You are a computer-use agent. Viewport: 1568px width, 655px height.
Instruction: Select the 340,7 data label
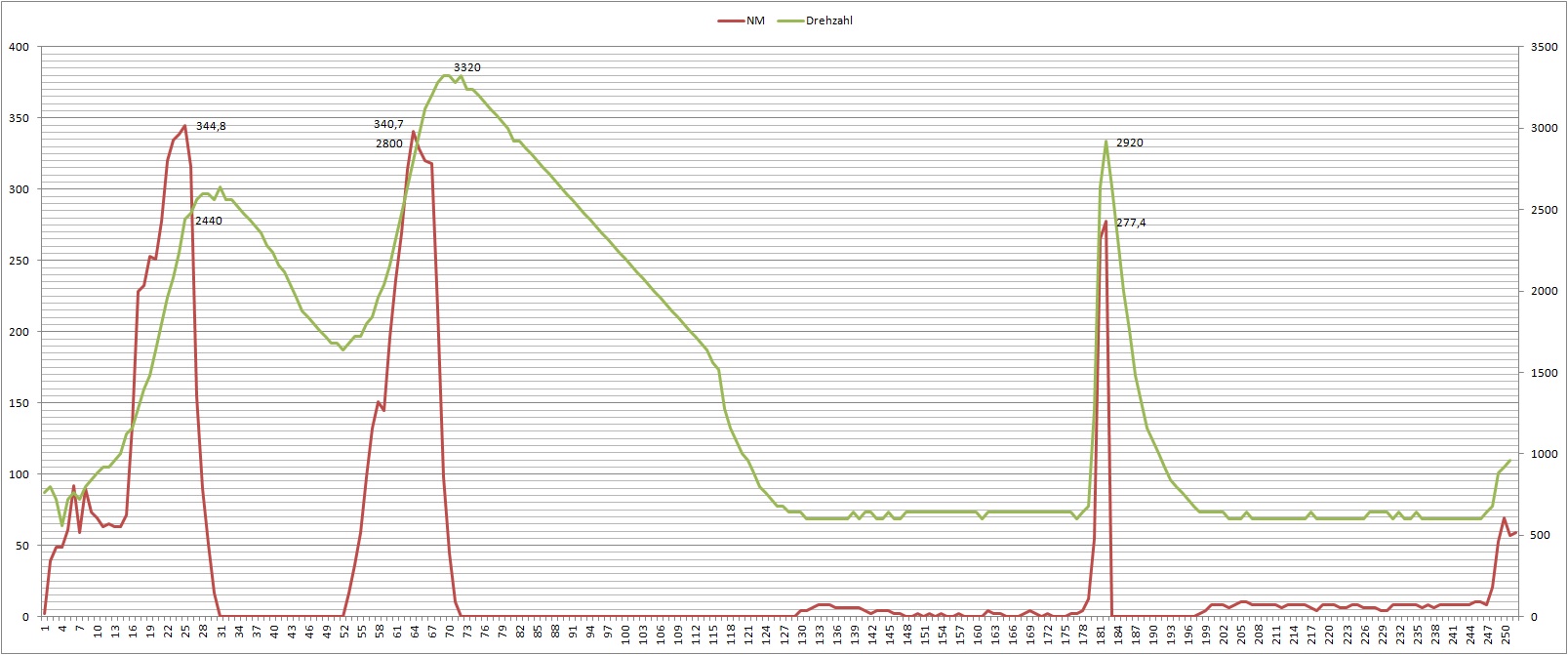pos(388,124)
